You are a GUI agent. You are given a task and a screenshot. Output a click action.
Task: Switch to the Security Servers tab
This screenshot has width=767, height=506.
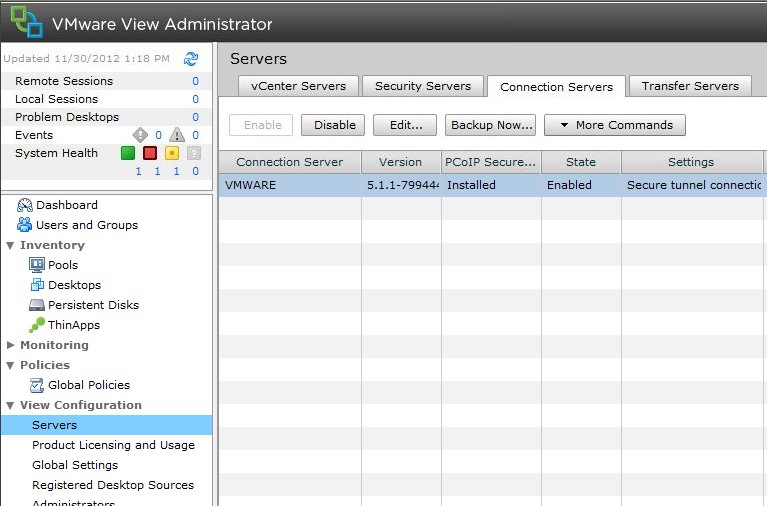click(x=423, y=86)
